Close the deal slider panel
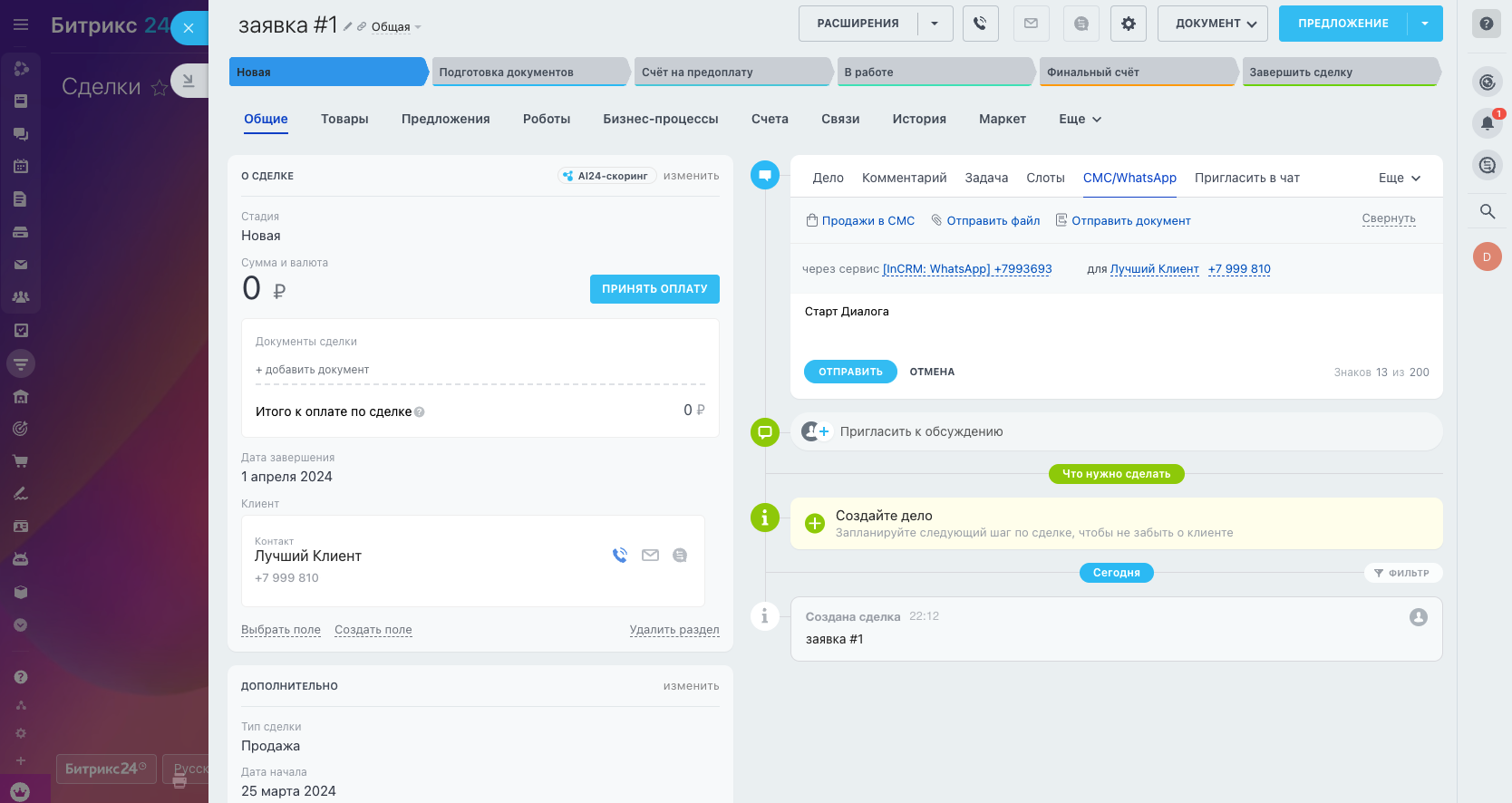Screen dimensions: 1512x803 point(189,28)
